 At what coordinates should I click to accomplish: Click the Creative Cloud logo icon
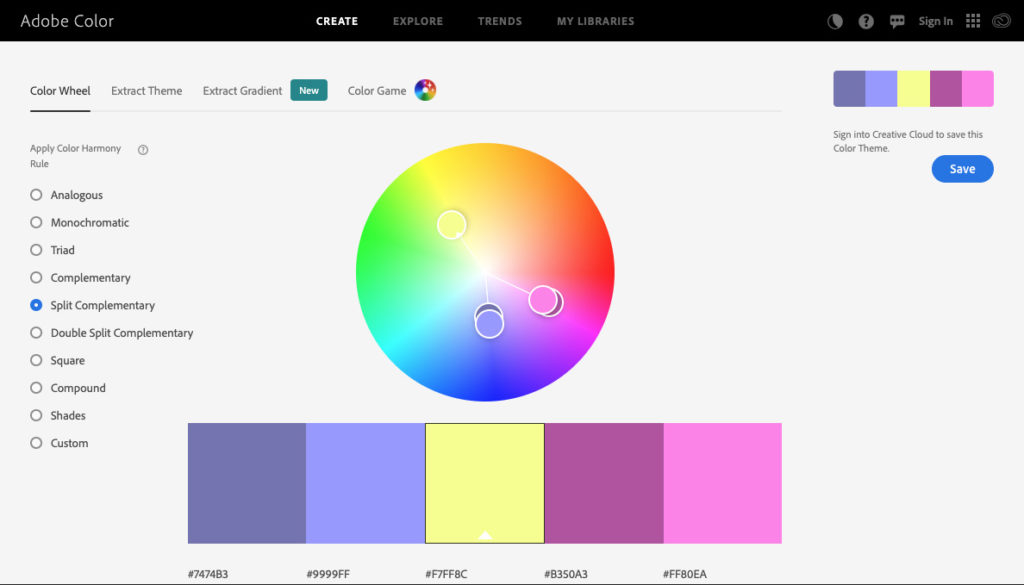click(1002, 20)
